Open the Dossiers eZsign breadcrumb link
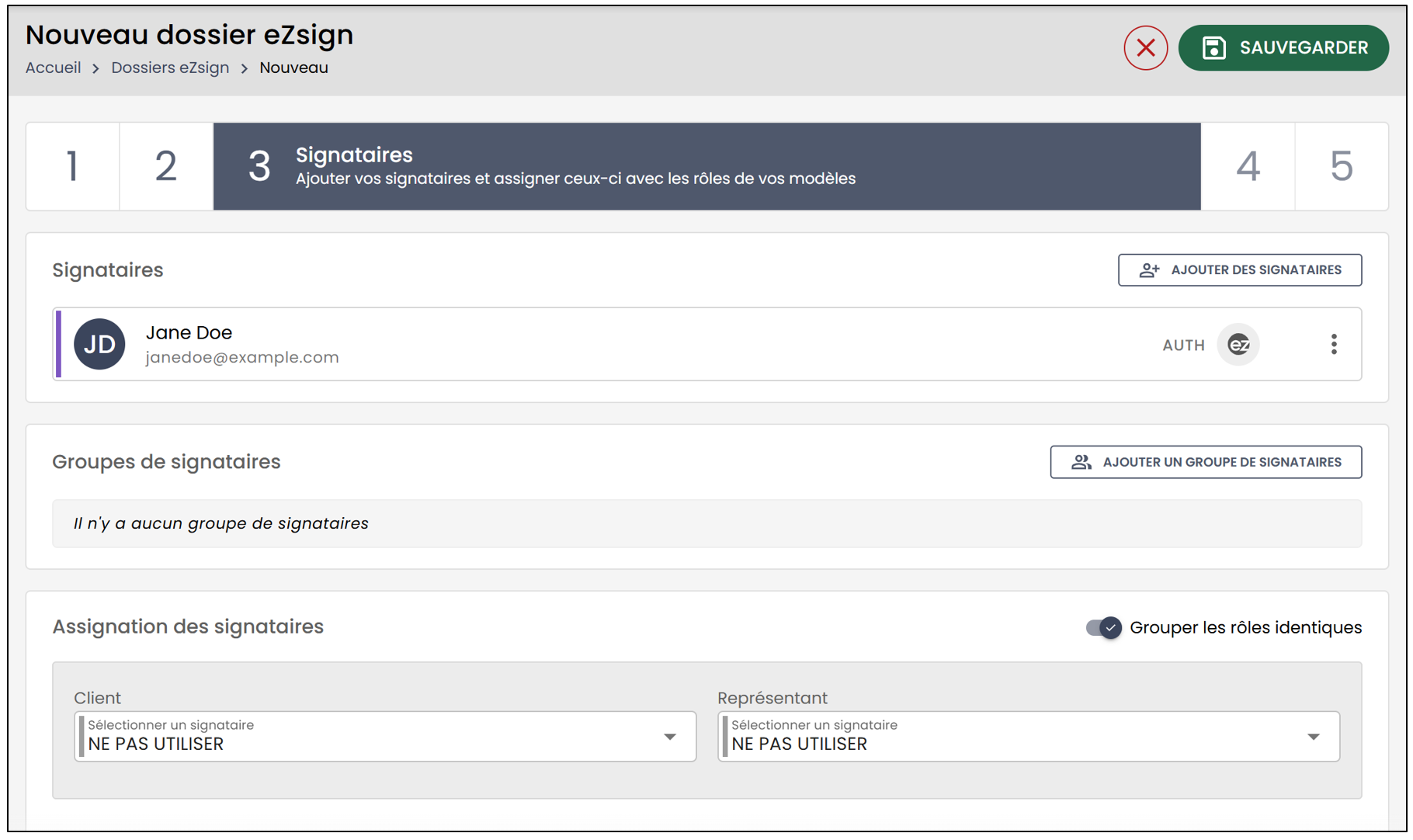 tap(170, 68)
